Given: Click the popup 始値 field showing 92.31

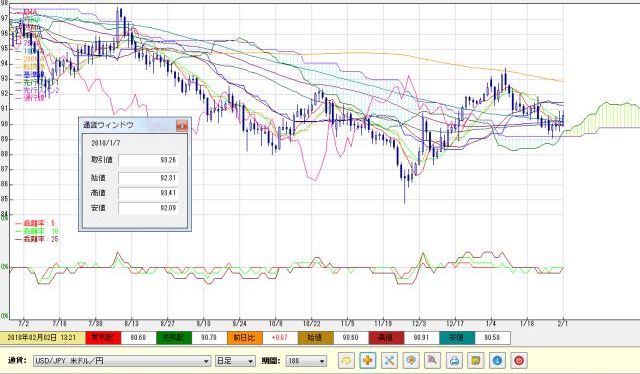Looking at the screenshot, I should point(149,178).
